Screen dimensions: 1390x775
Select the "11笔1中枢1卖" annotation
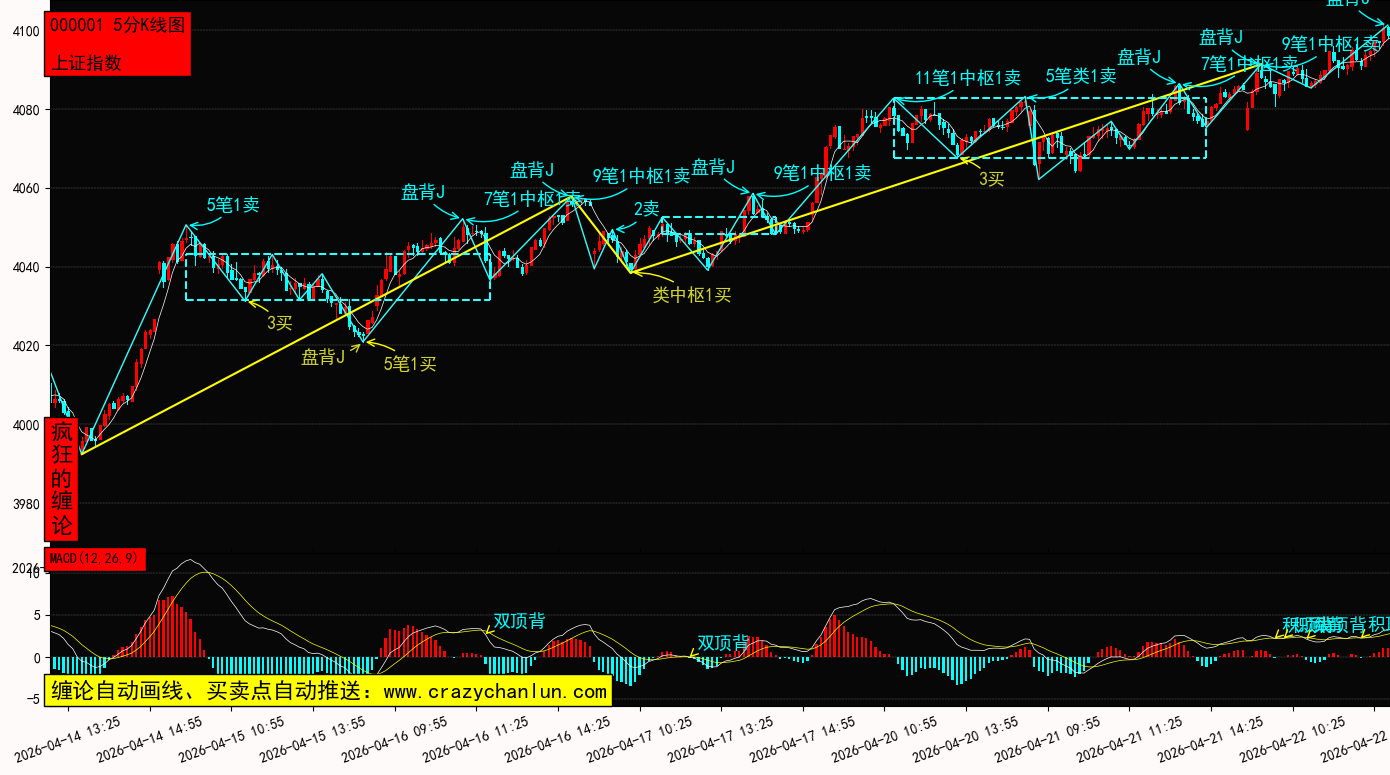967,78
